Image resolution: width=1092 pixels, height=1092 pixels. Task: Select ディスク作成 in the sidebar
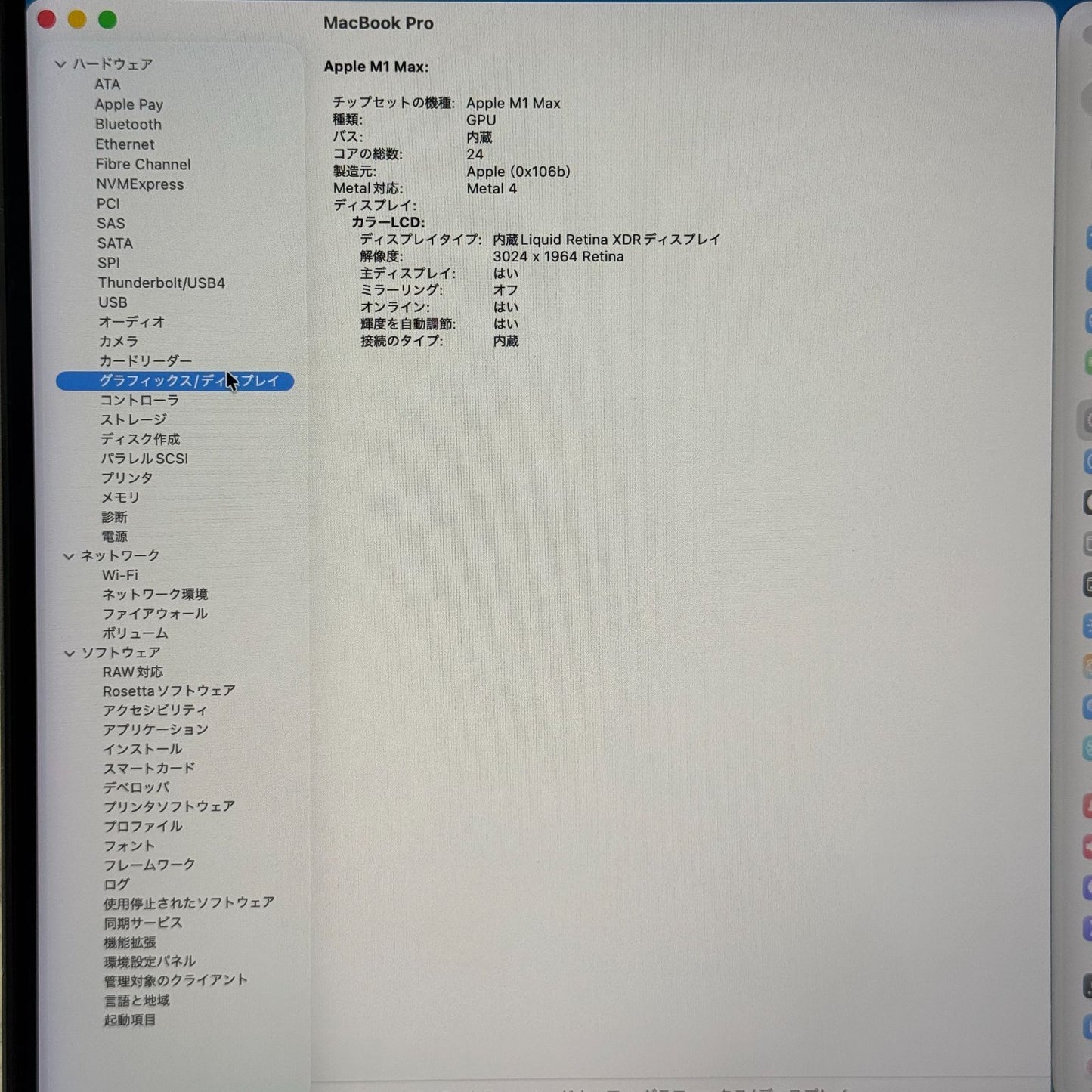point(140,439)
